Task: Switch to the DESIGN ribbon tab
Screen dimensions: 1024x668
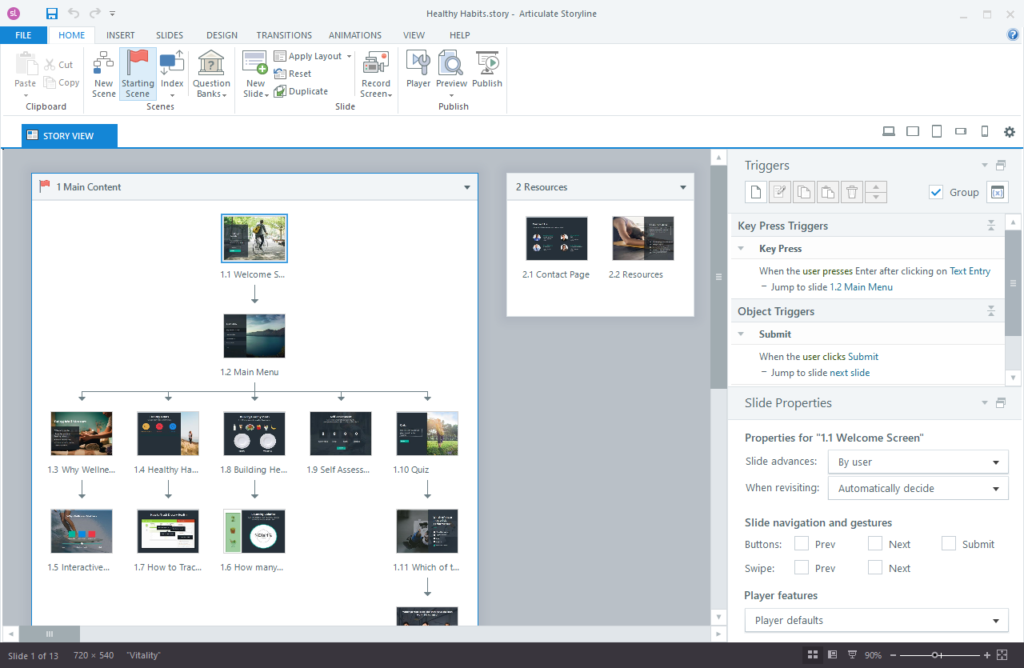Action: click(x=222, y=35)
